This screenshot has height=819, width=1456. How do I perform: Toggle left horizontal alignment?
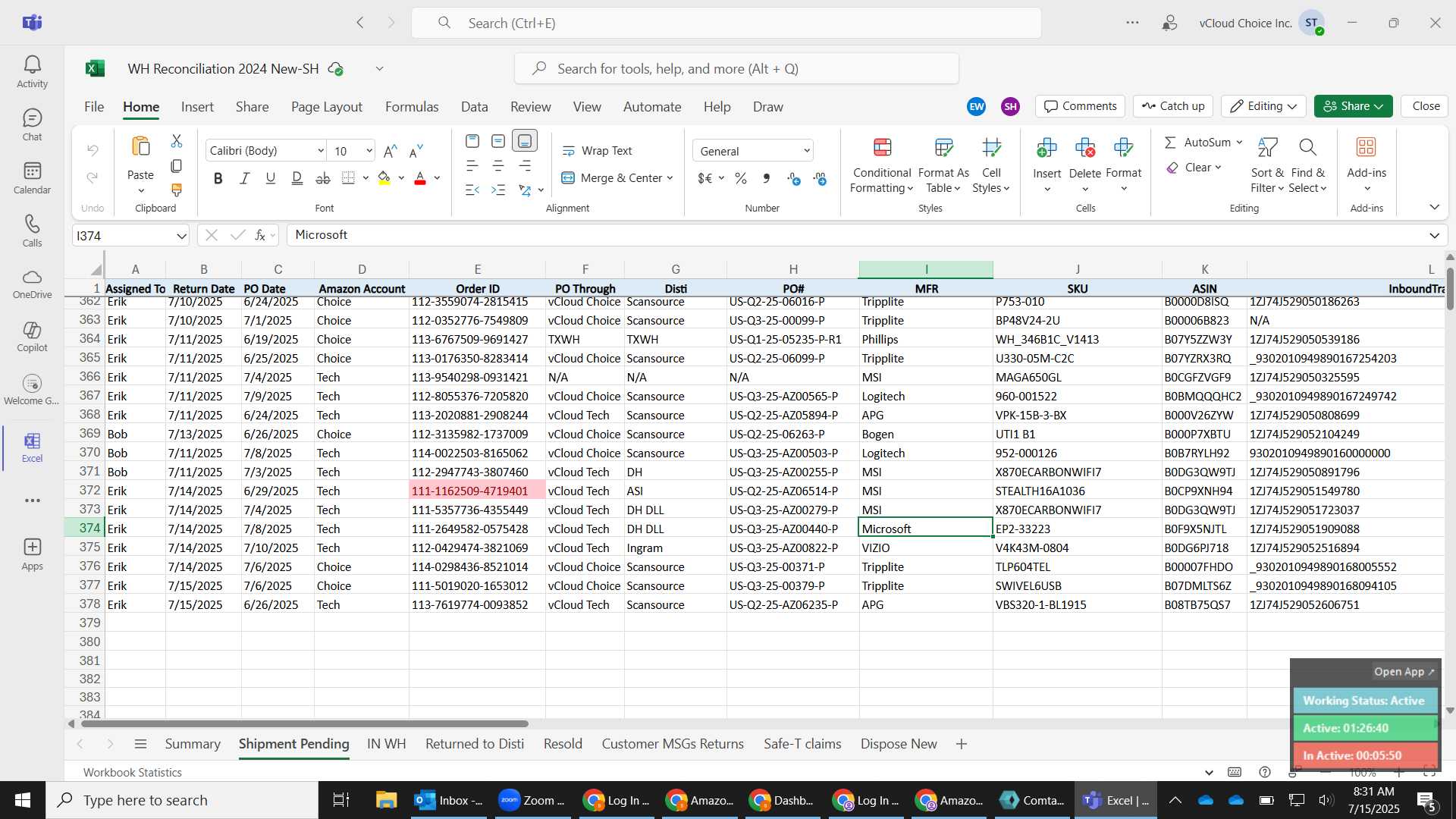pos(472,165)
